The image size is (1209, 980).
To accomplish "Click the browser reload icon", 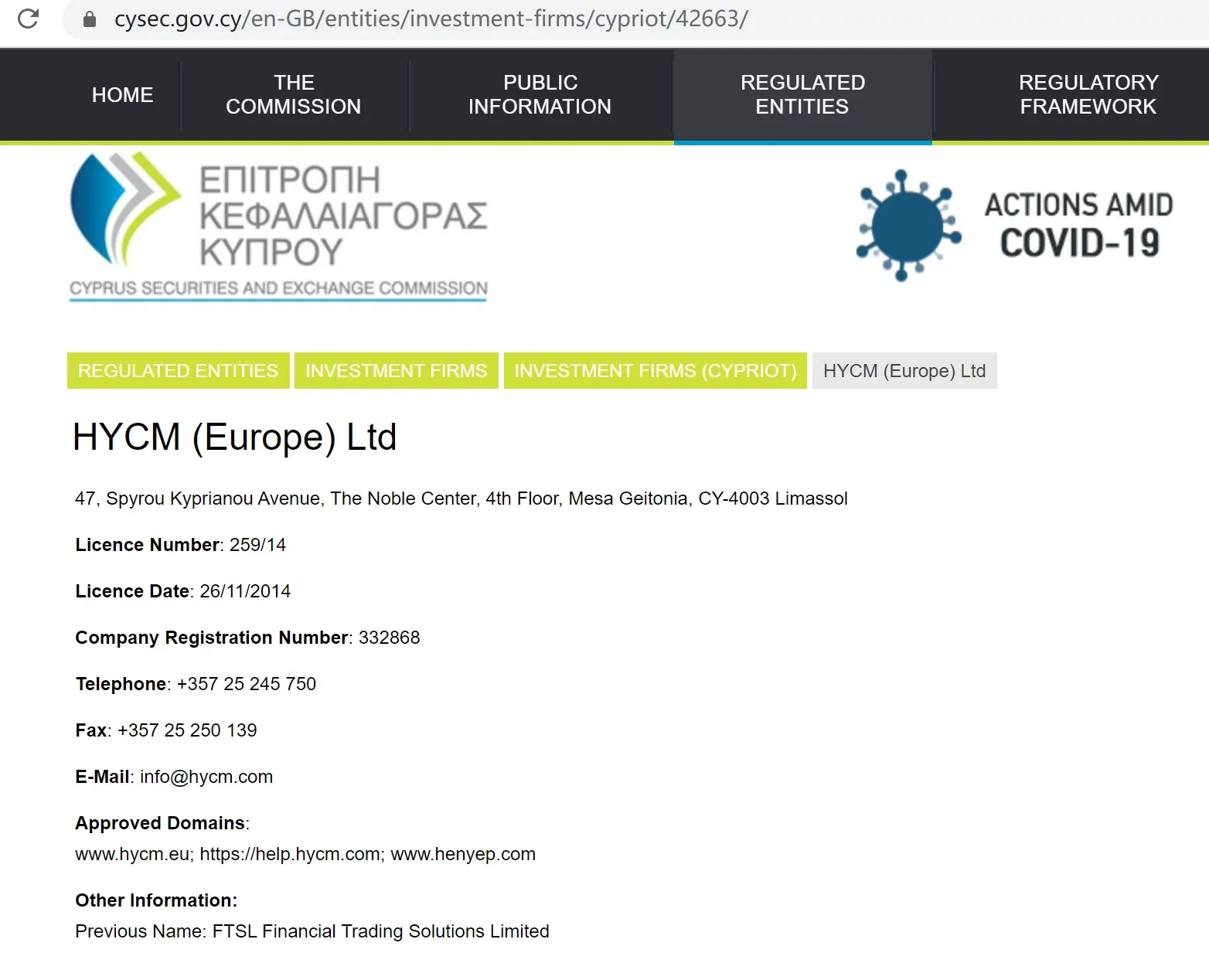I will [28, 19].
